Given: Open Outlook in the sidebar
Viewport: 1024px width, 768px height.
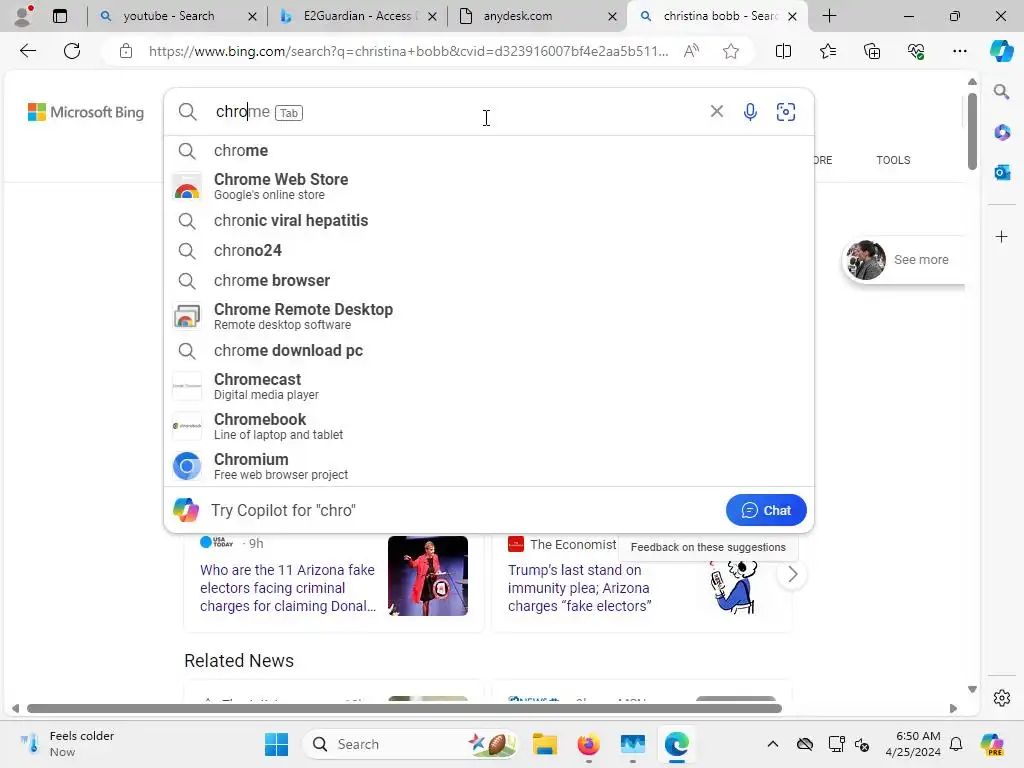Looking at the screenshot, I should (x=1001, y=172).
